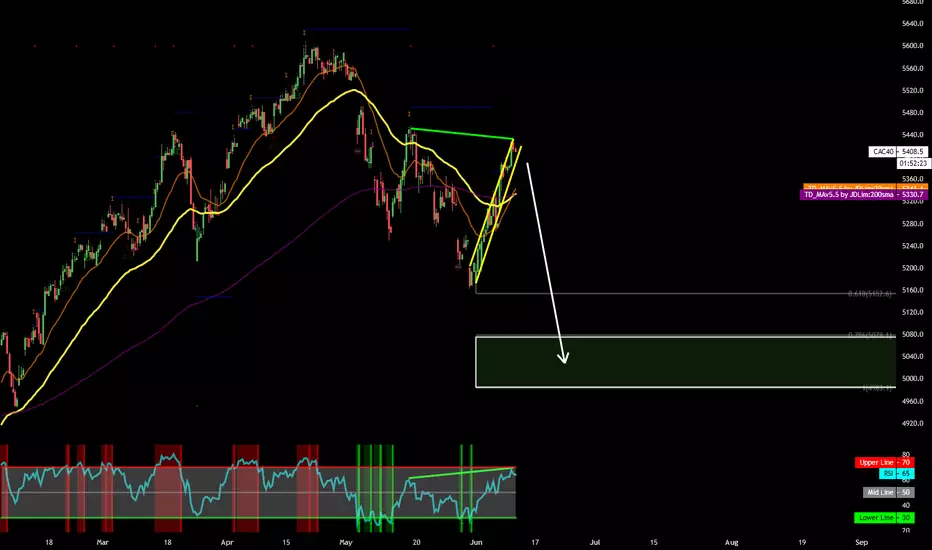
Task: Select the gray Mid Line 50 label
Action: tap(889, 492)
